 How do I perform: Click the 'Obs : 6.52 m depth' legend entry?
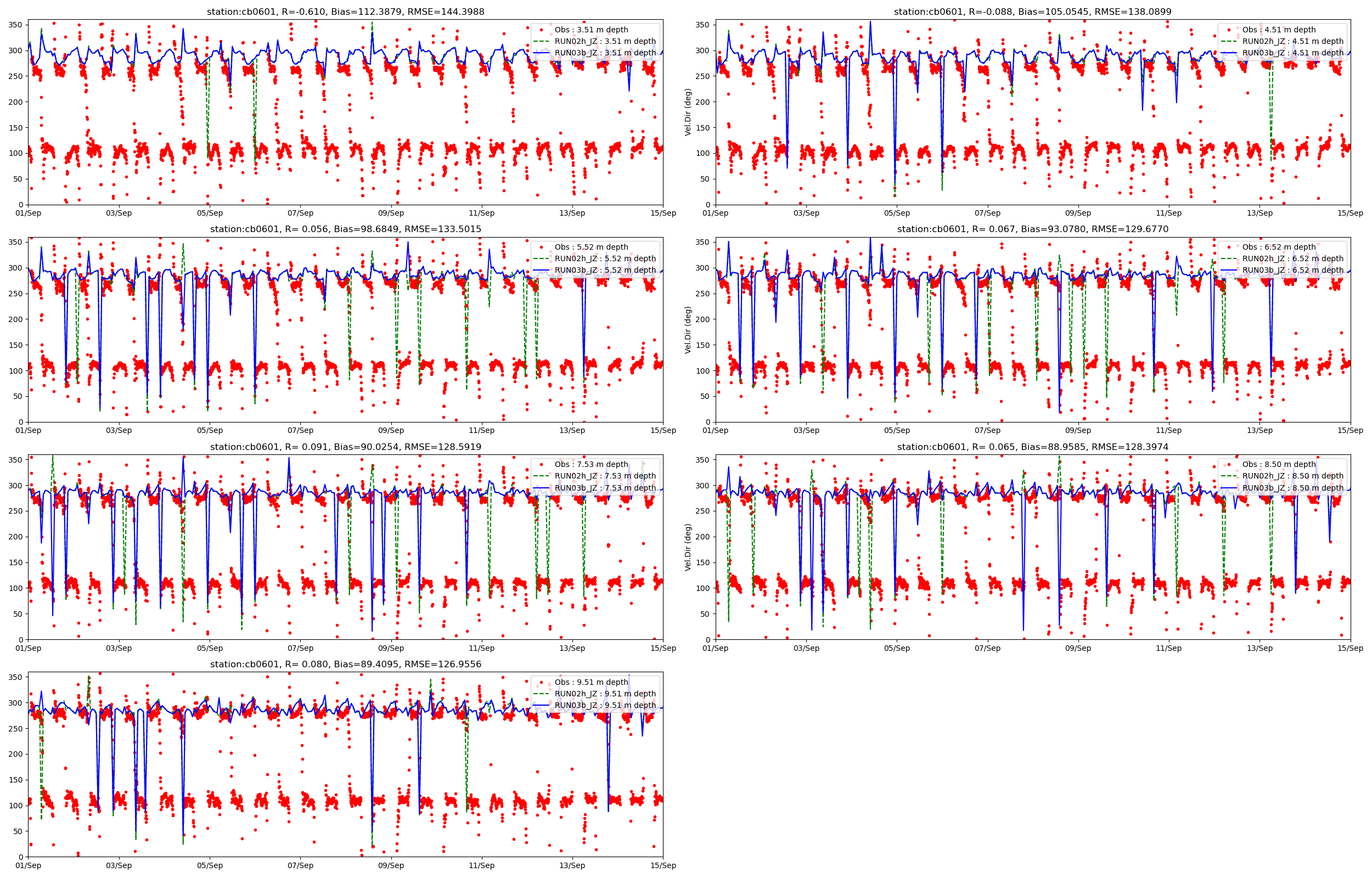pos(1279,247)
